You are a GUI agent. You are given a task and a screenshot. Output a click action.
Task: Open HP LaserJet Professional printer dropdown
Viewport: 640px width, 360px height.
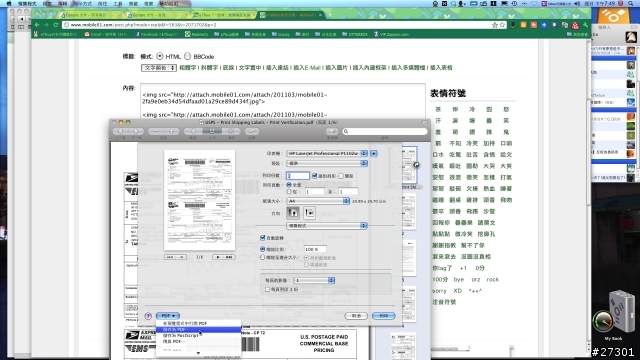[x=327, y=153]
